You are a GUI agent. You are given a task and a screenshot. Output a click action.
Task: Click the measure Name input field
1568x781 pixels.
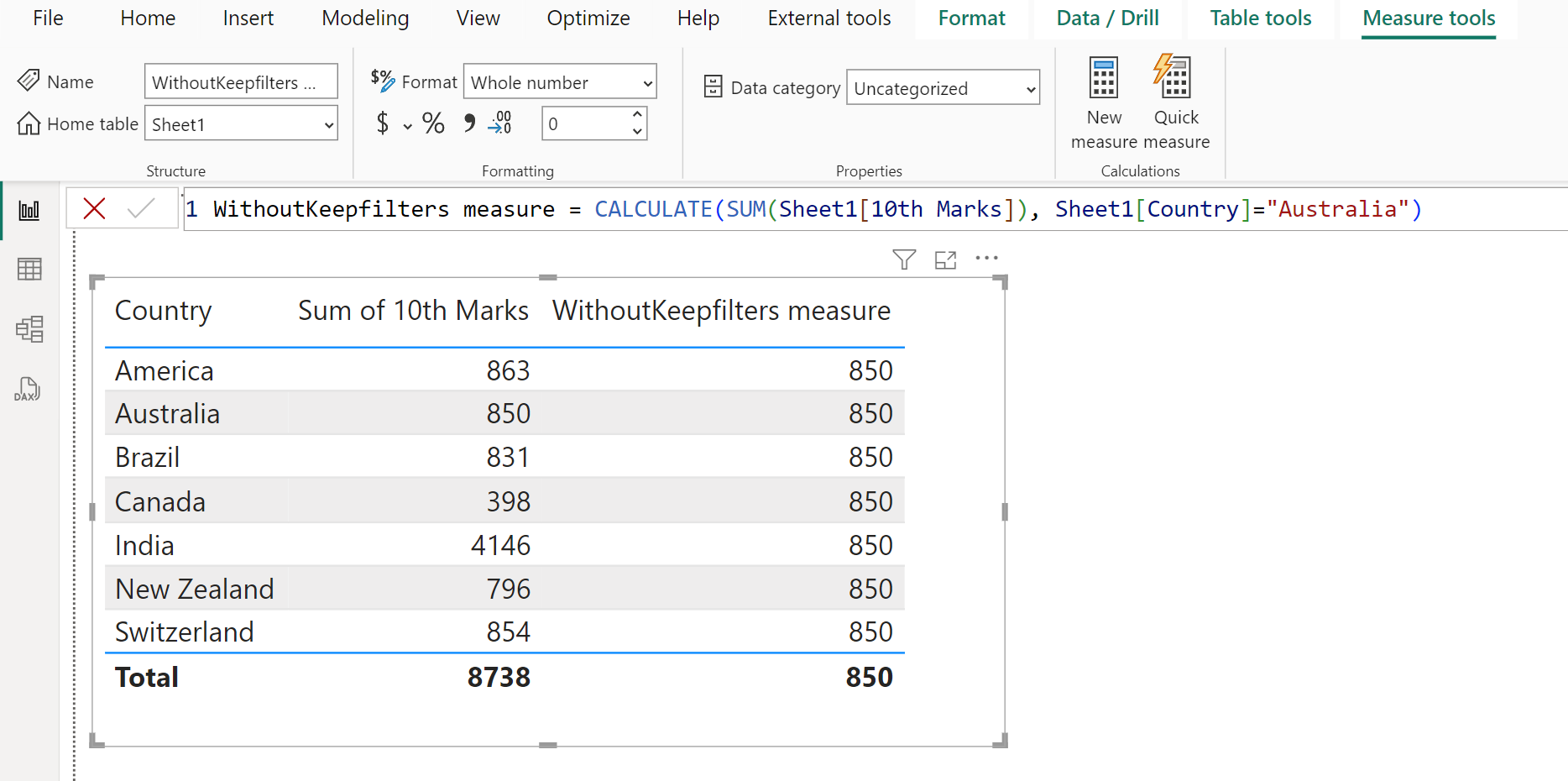click(x=241, y=81)
